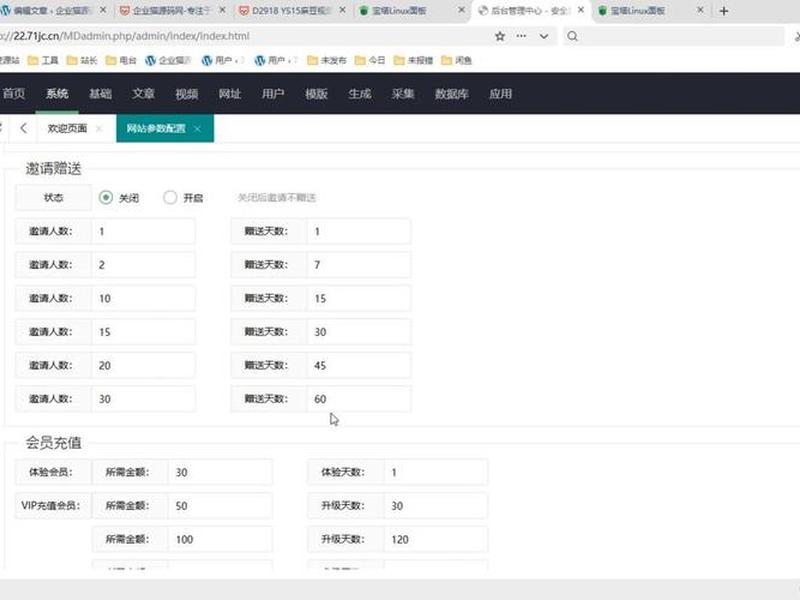Click the left chevron to scroll page tabs
The height and width of the screenshot is (600, 800).
click(x=23, y=128)
